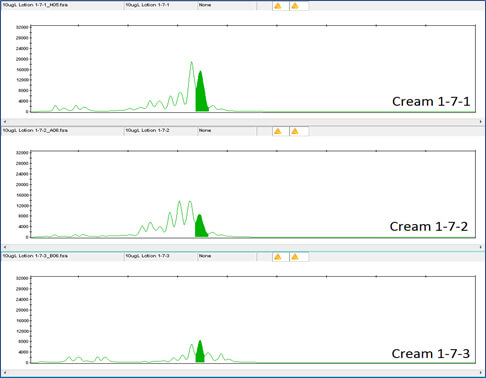Click the horizontal scrollbar track below Cream 1-7-2 plot
The height and width of the screenshot is (378, 486).
(x=243, y=247)
